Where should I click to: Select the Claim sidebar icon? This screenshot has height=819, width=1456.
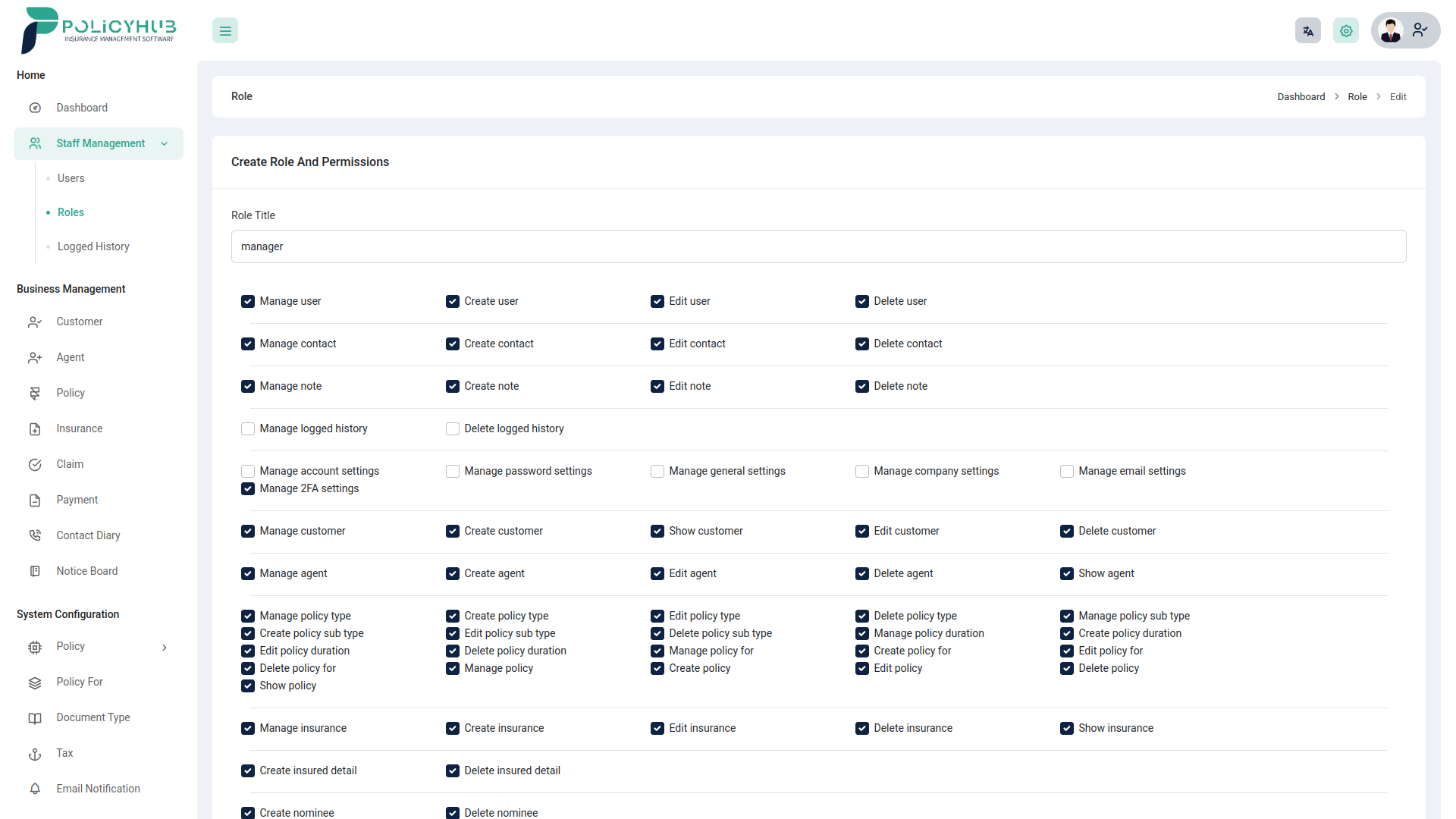click(x=35, y=464)
